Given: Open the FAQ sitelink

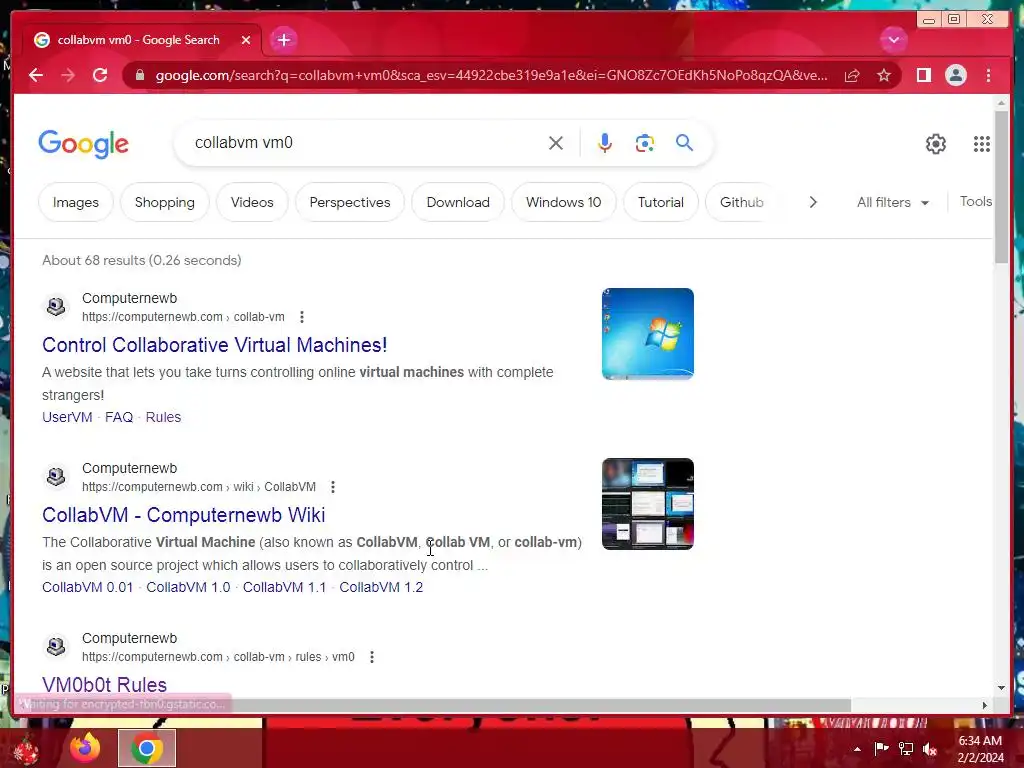Looking at the screenshot, I should click(119, 417).
